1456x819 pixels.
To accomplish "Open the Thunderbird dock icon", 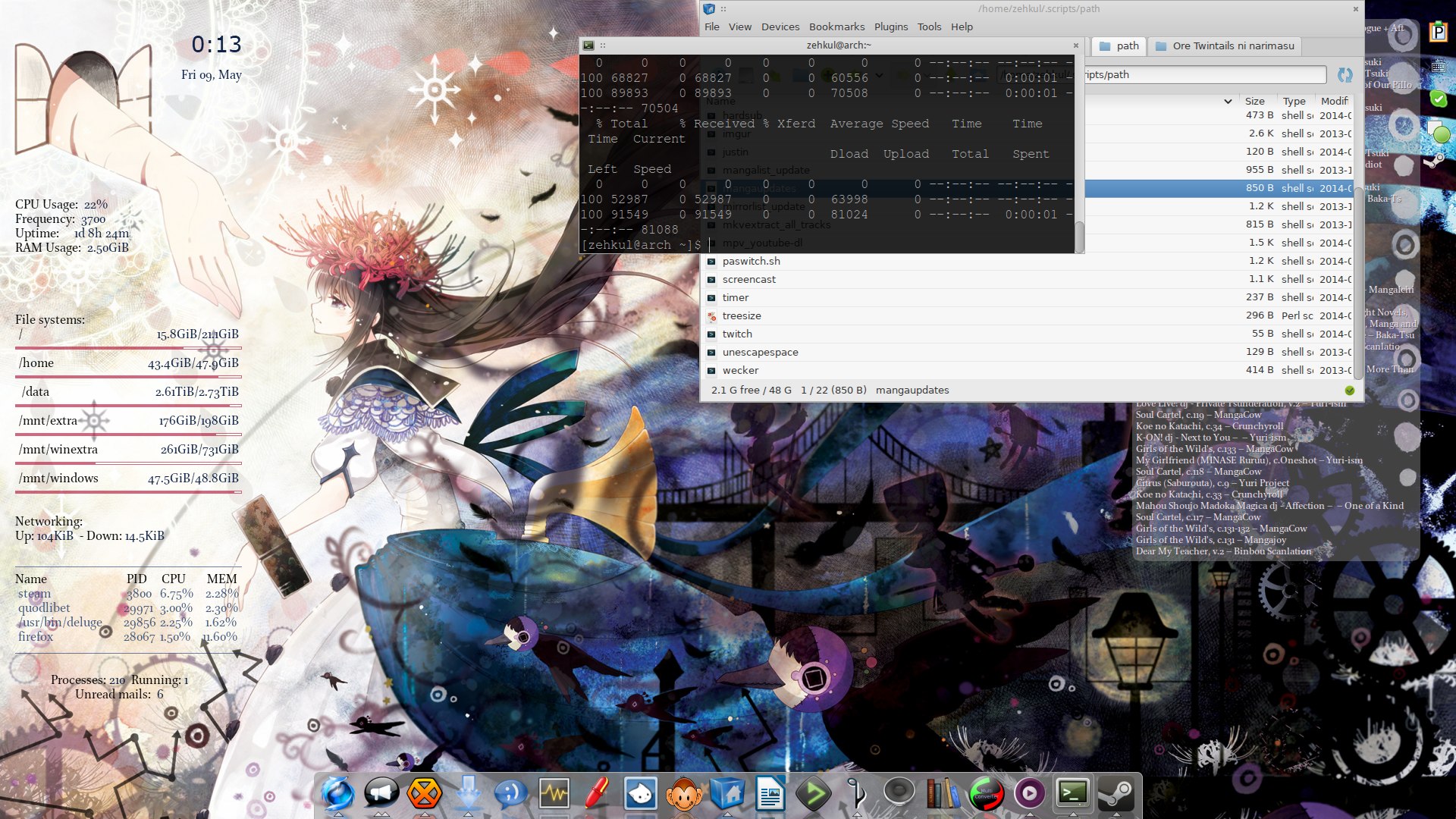I will 337,794.
